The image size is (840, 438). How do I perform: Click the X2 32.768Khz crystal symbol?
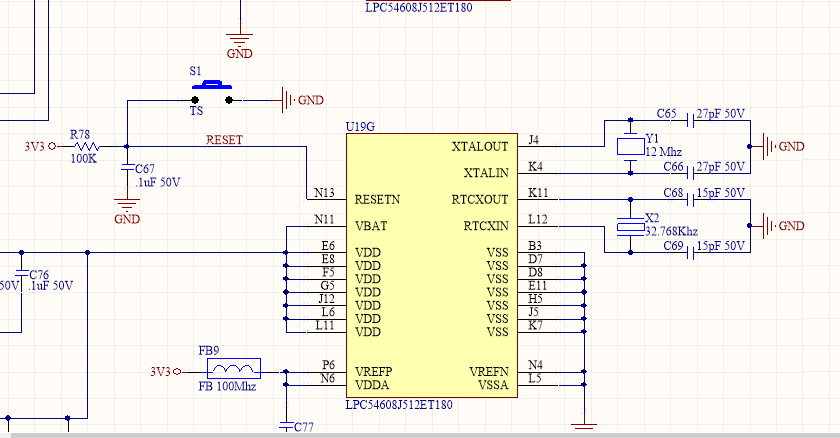click(631, 226)
